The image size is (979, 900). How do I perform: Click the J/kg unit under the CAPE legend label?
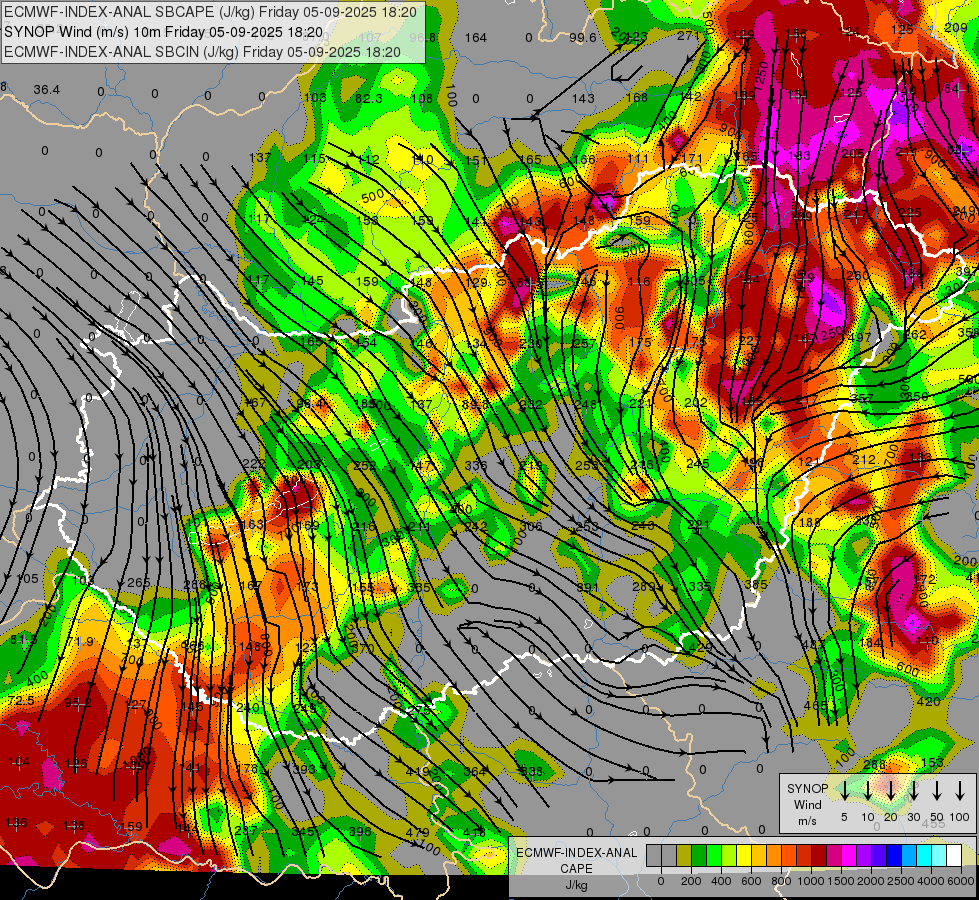click(x=576, y=885)
